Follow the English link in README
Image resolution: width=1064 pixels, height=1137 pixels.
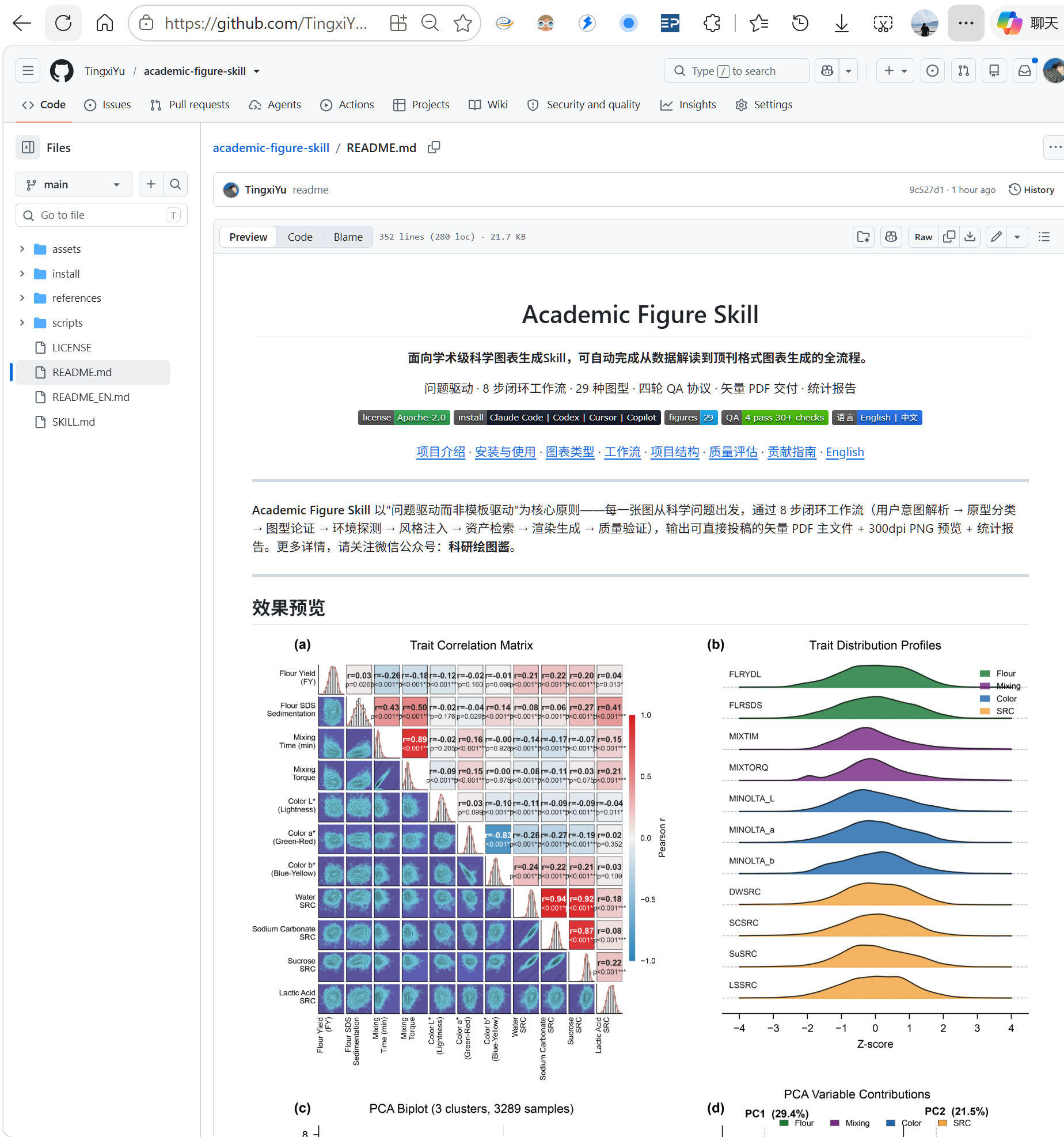pos(845,452)
